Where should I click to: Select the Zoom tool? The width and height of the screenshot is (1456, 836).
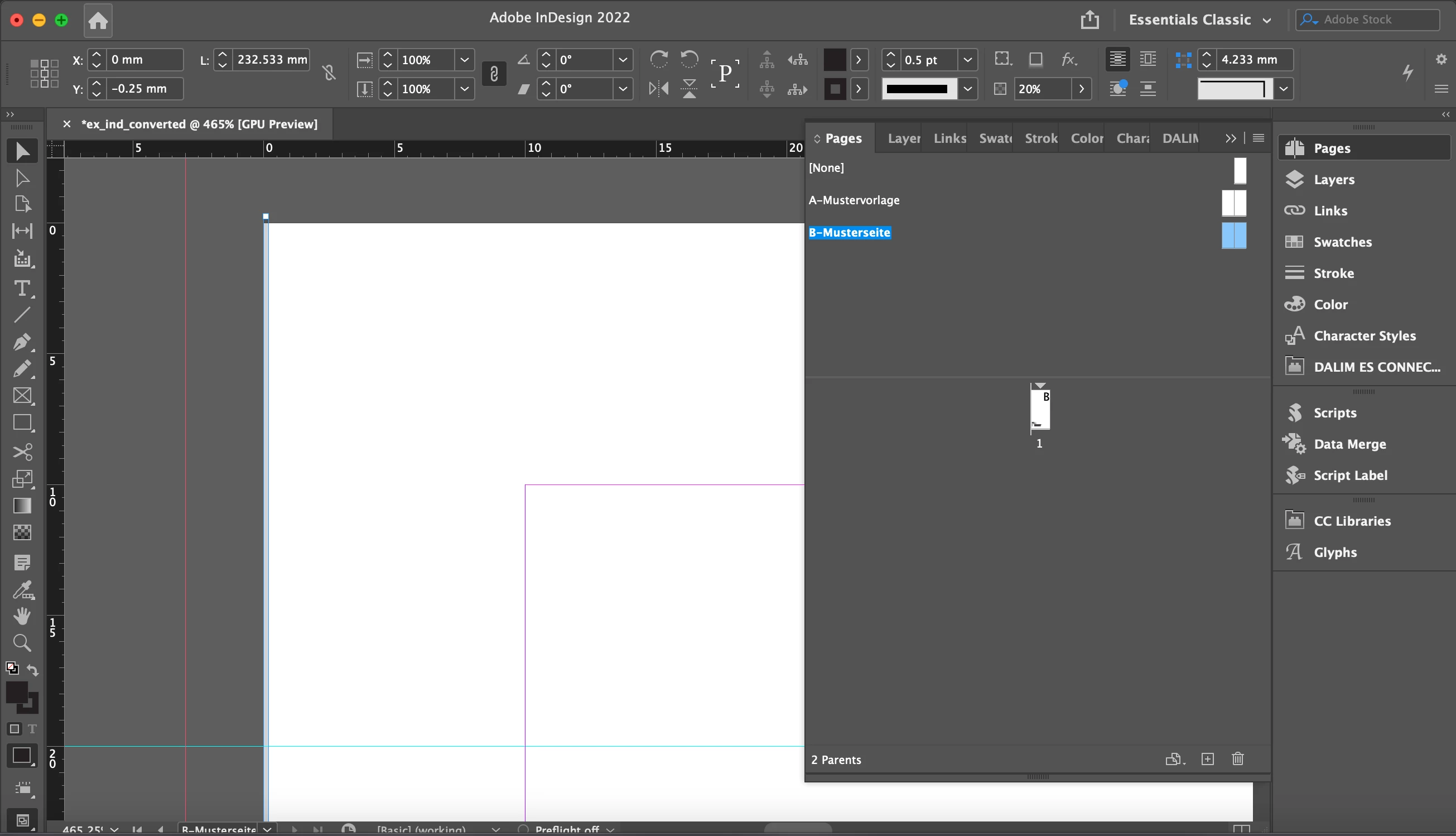point(22,642)
